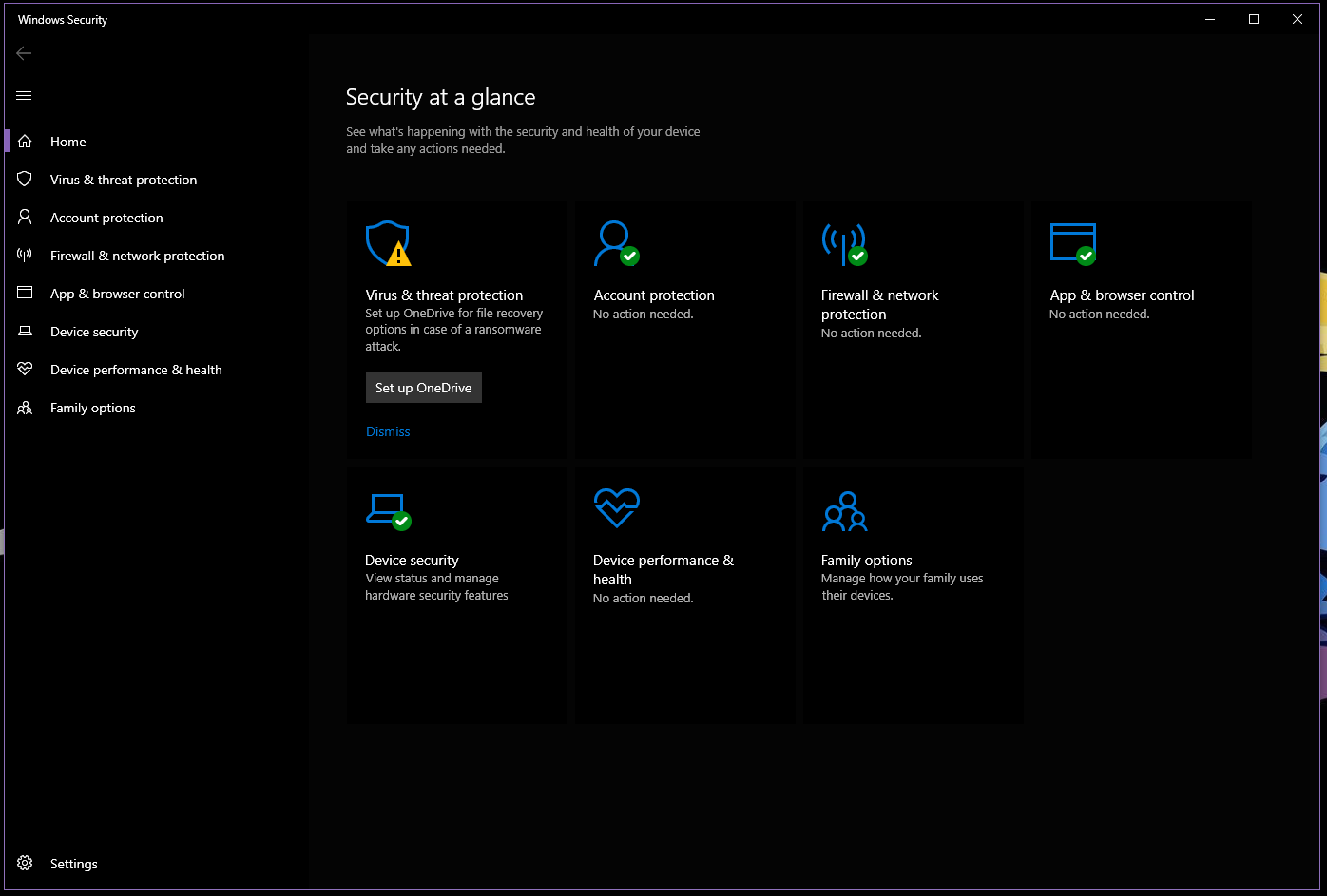The width and height of the screenshot is (1327, 896).
Task: Click the shield icon in sidebar
Action: point(25,179)
